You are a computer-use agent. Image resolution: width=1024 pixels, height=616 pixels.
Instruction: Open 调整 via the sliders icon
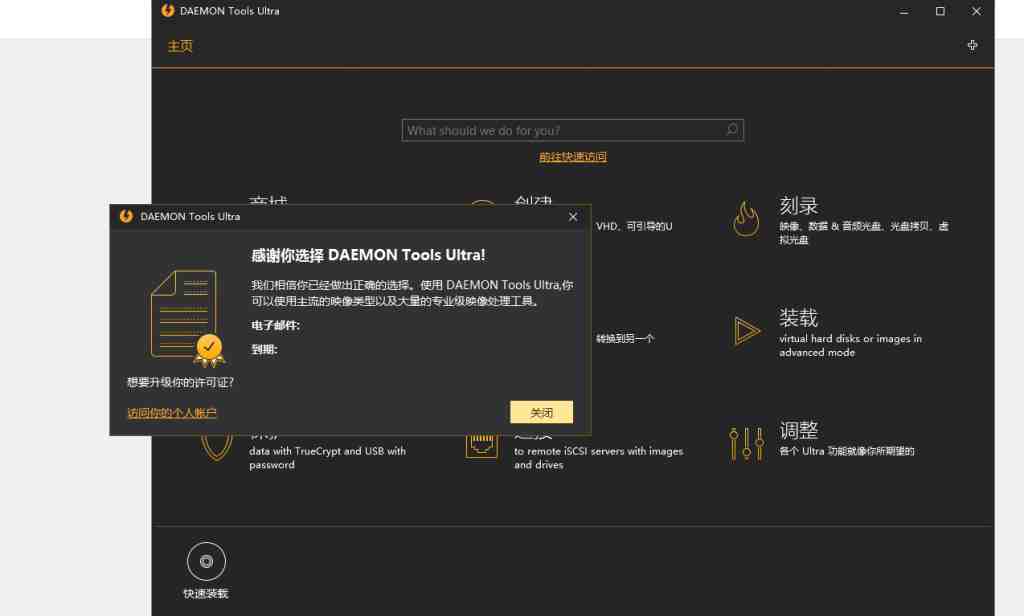click(x=746, y=441)
